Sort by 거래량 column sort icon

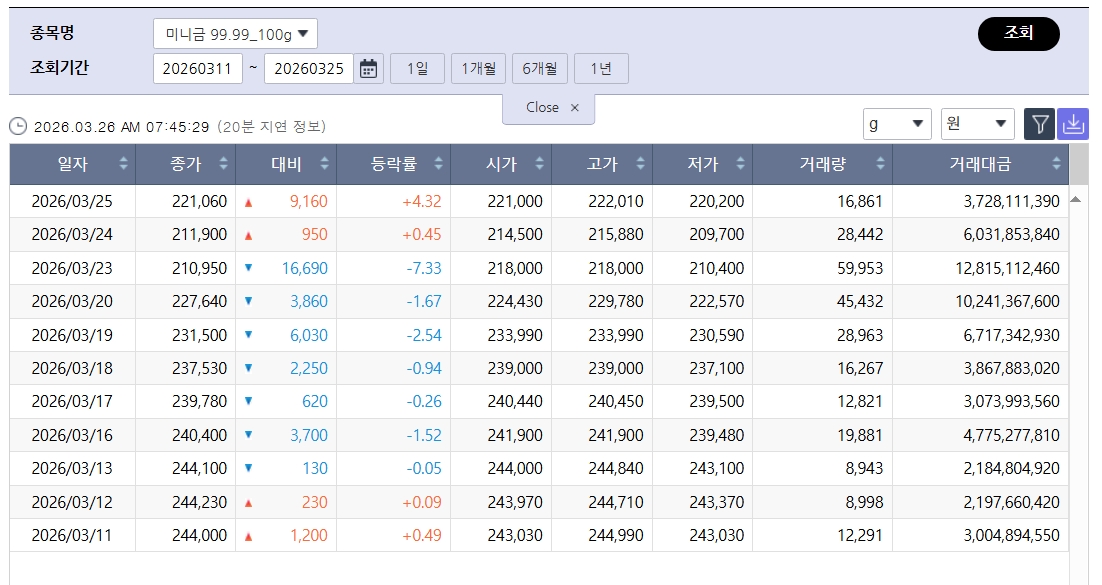point(880,164)
